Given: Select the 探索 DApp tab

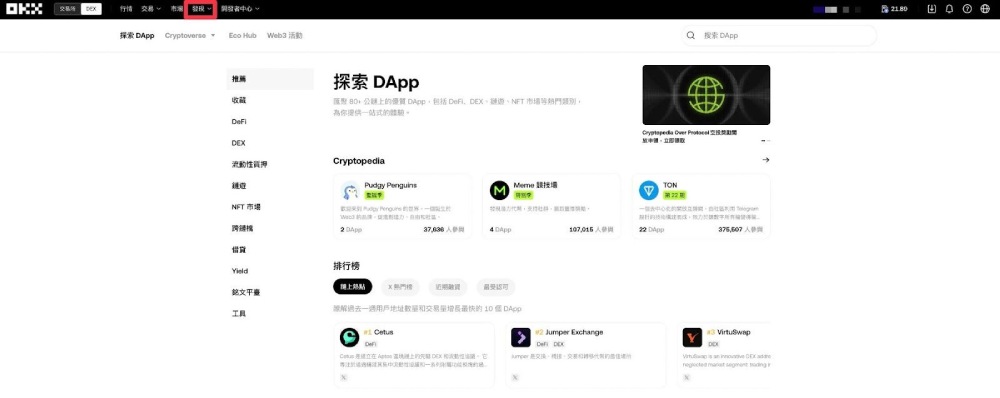Looking at the screenshot, I should point(137,36).
